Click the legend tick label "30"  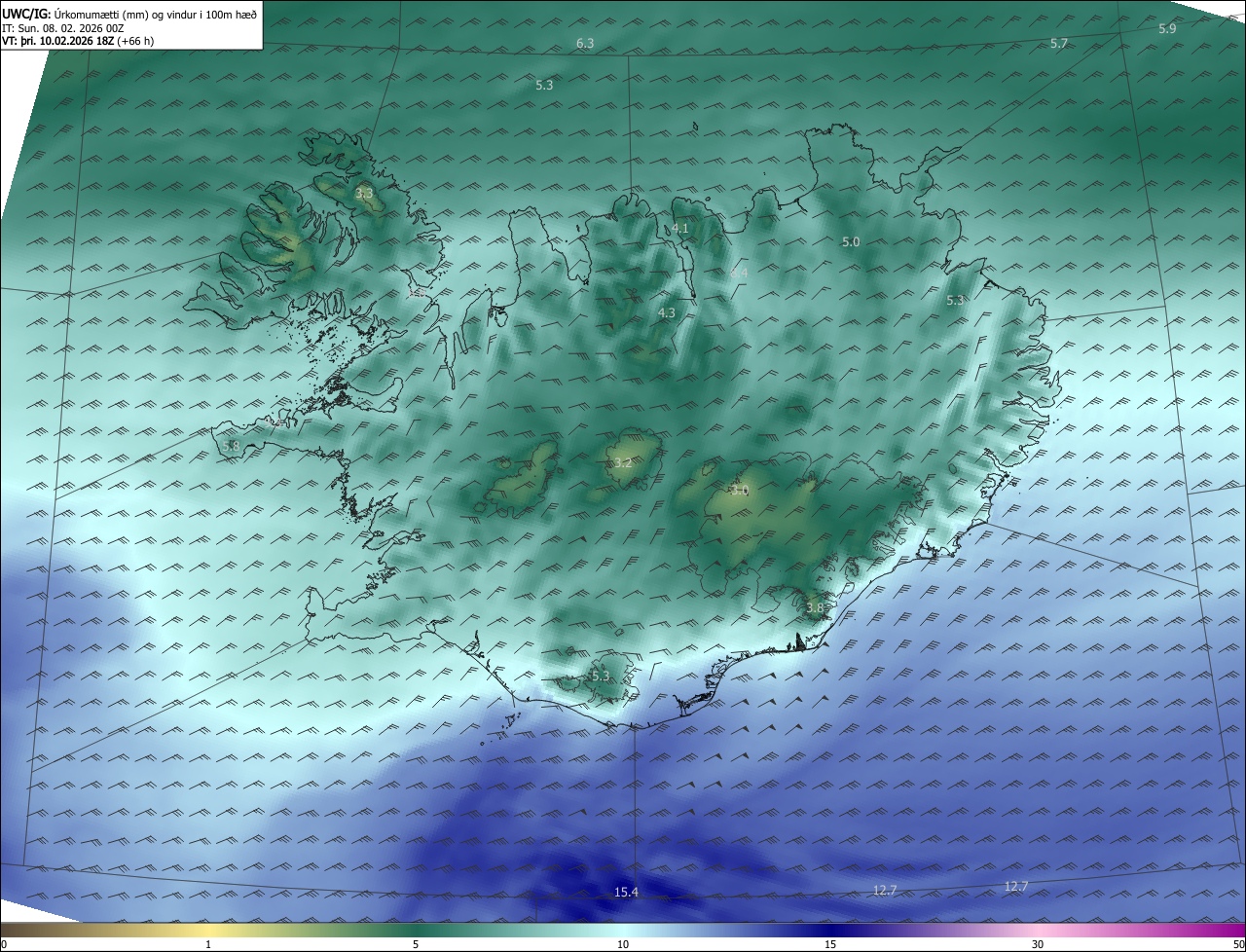(1038, 944)
